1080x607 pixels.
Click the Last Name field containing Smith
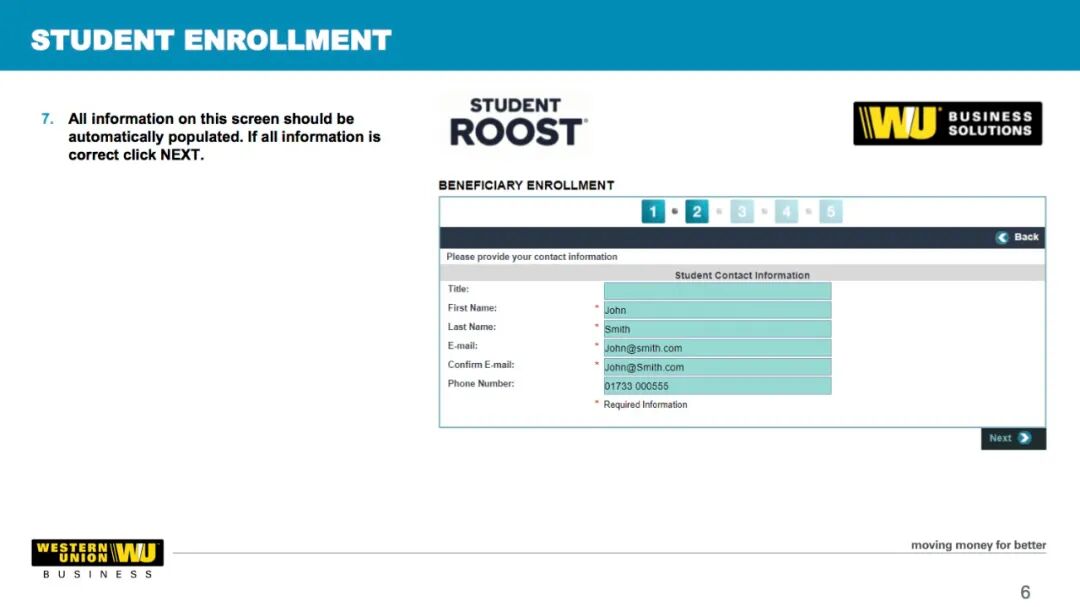pyautogui.click(x=717, y=329)
